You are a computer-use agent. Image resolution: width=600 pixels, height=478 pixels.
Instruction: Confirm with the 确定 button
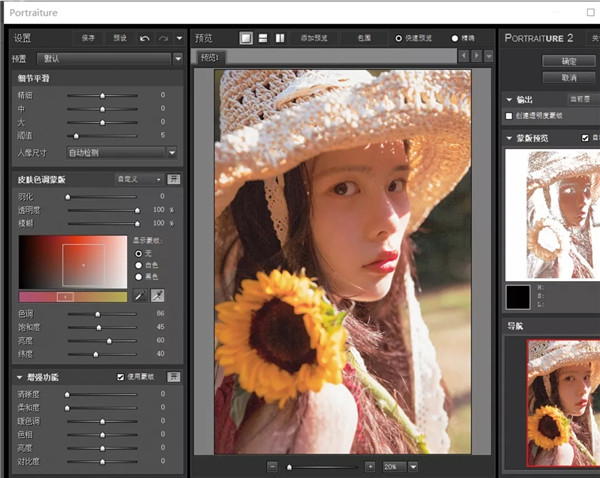[569, 61]
